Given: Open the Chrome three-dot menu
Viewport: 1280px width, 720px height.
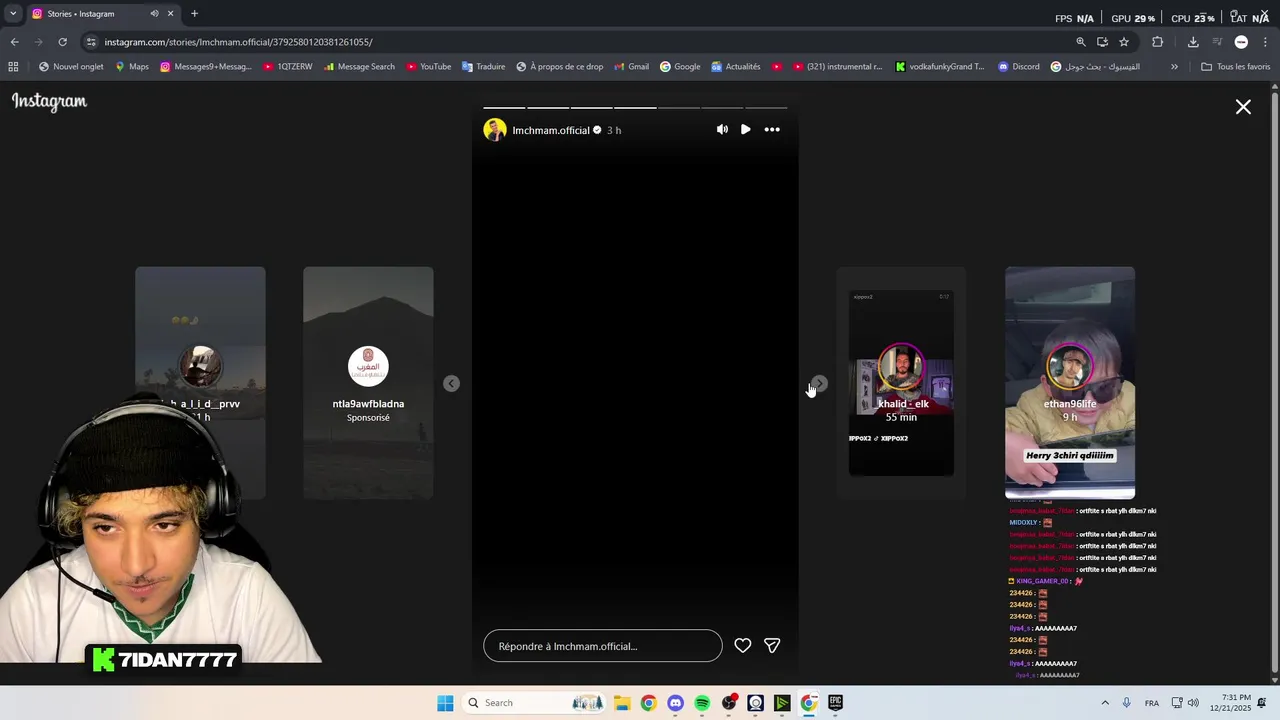Looking at the screenshot, I should (x=1265, y=42).
